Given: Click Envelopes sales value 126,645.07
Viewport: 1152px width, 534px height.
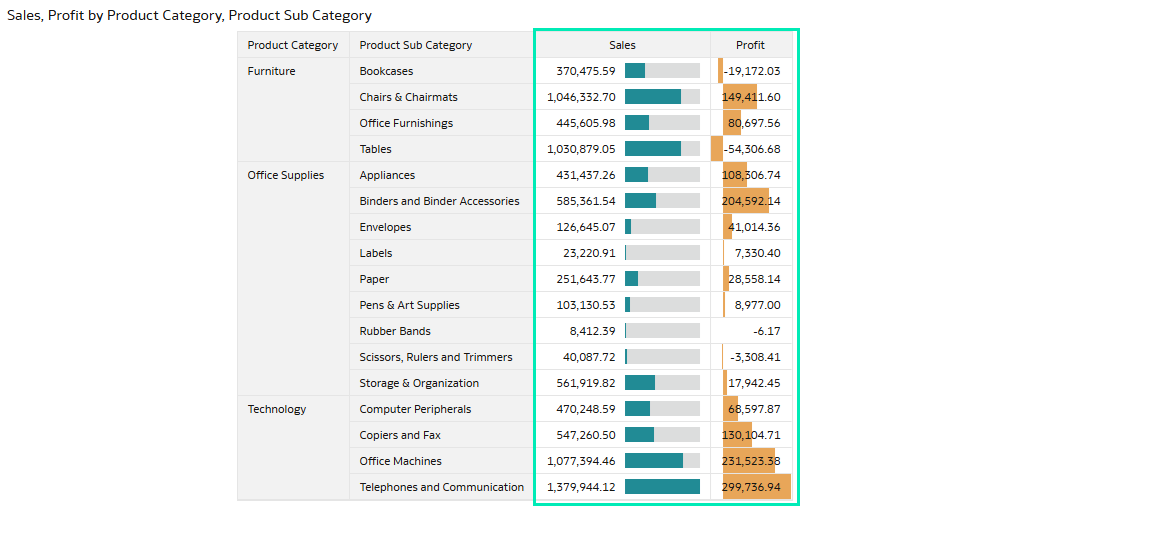Looking at the screenshot, I should point(586,227).
